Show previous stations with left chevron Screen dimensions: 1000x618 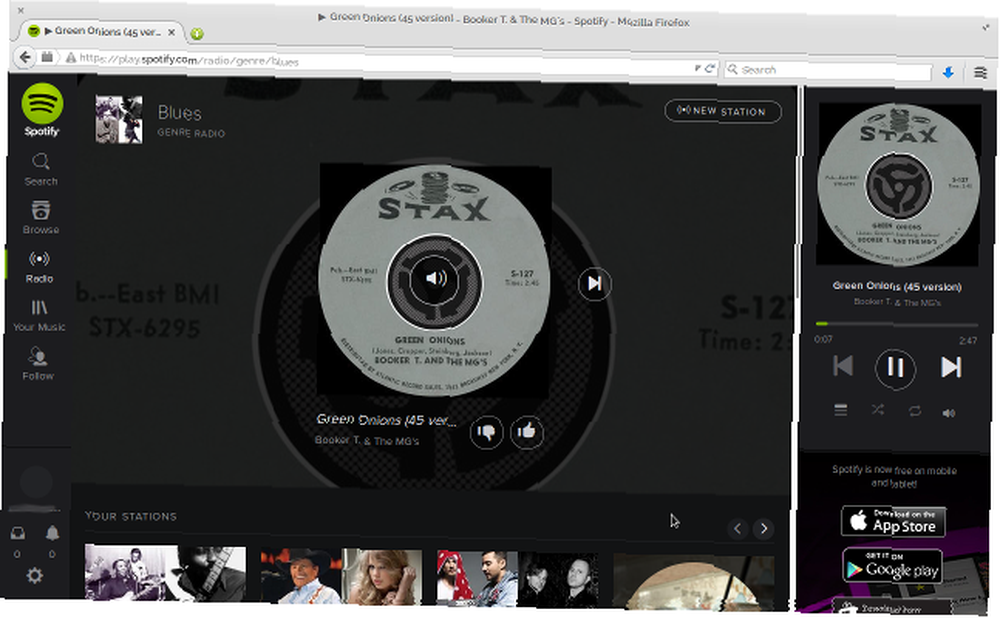pos(738,529)
